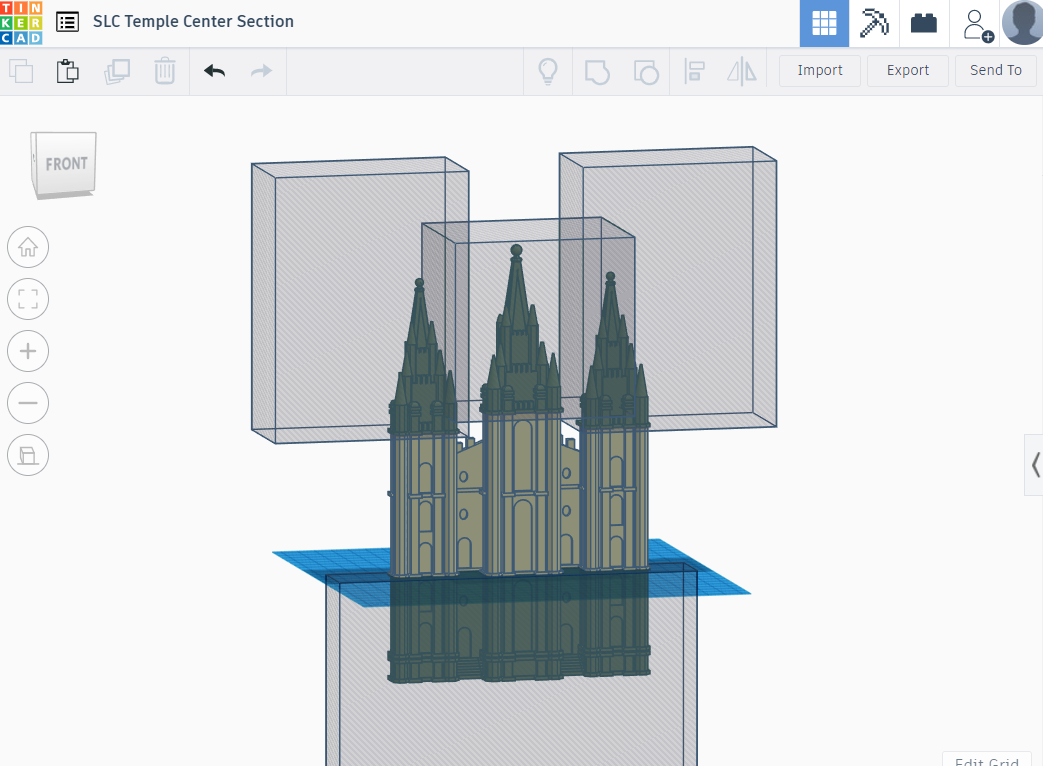Screen dimensions: 1043x766
Task: Toggle visibility of hidden objects with the lightbulb
Action: coord(548,71)
